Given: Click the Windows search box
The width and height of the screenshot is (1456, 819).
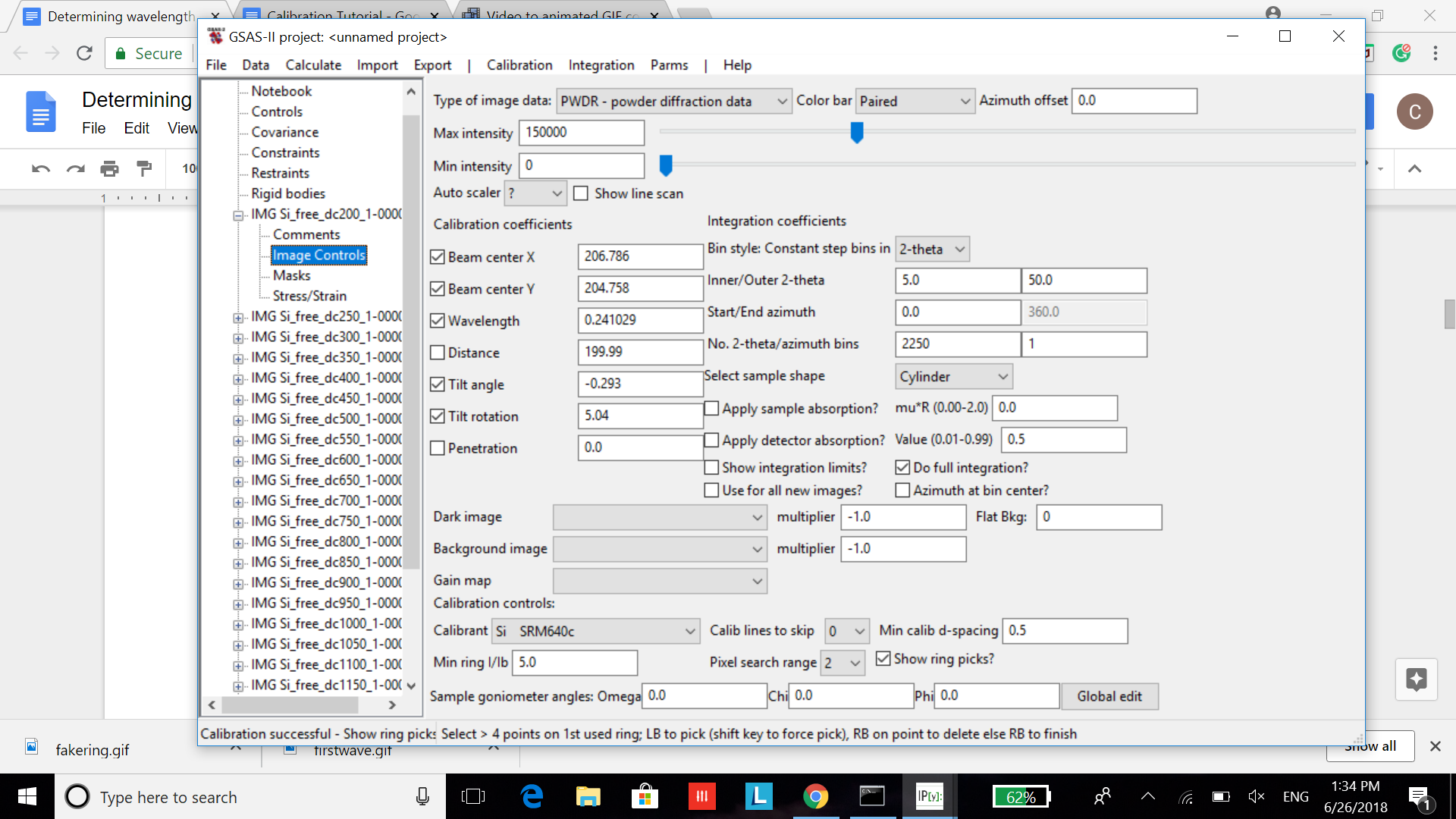Looking at the screenshot, I should tap(250, 797).
